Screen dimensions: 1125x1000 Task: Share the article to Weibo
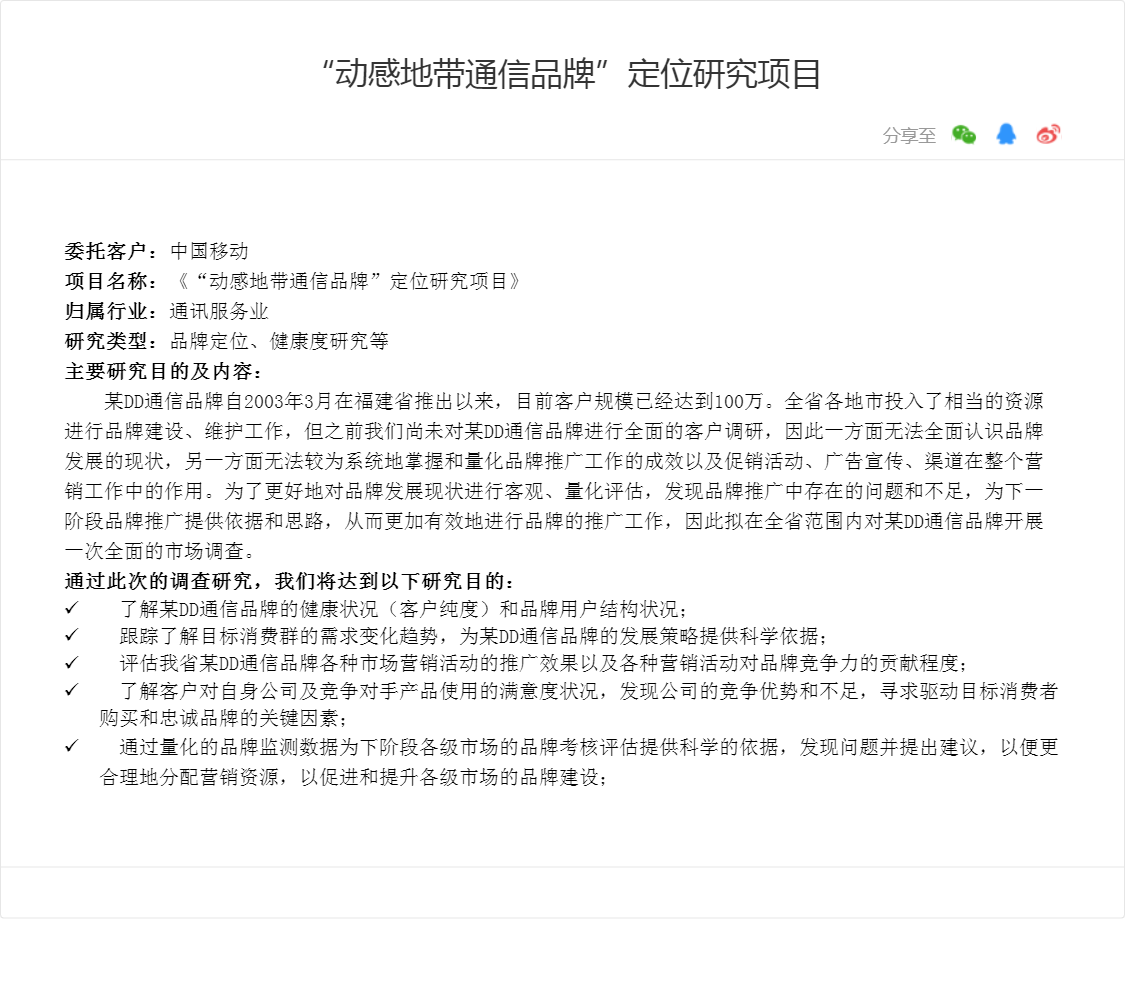[x=1048, y=134]
